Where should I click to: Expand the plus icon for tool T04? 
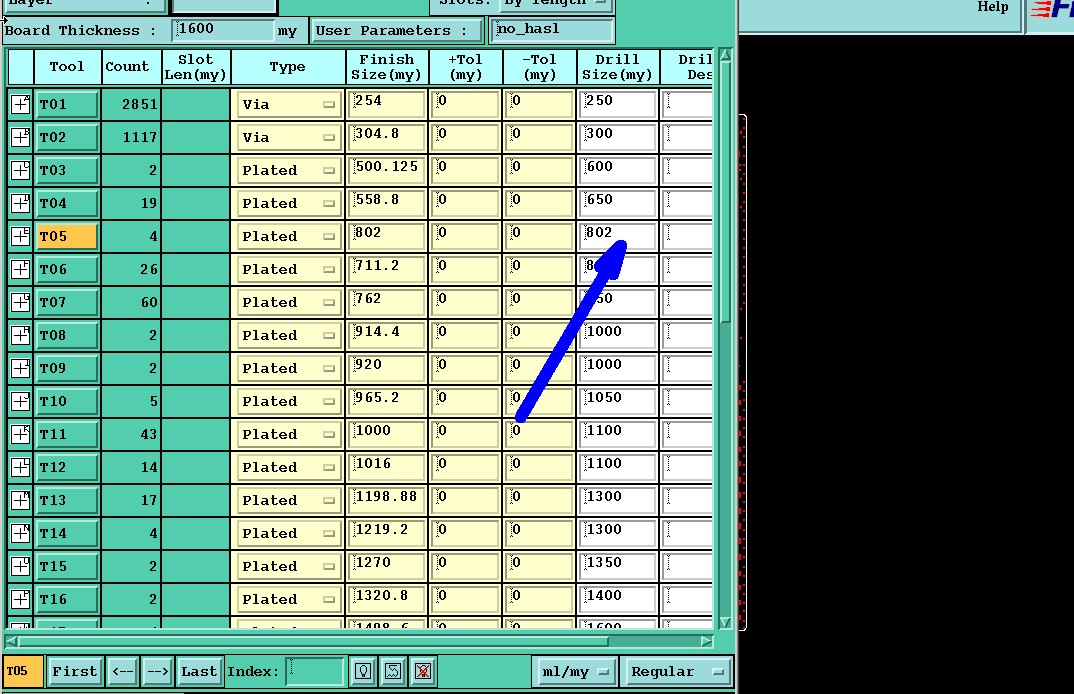[20, 203]
